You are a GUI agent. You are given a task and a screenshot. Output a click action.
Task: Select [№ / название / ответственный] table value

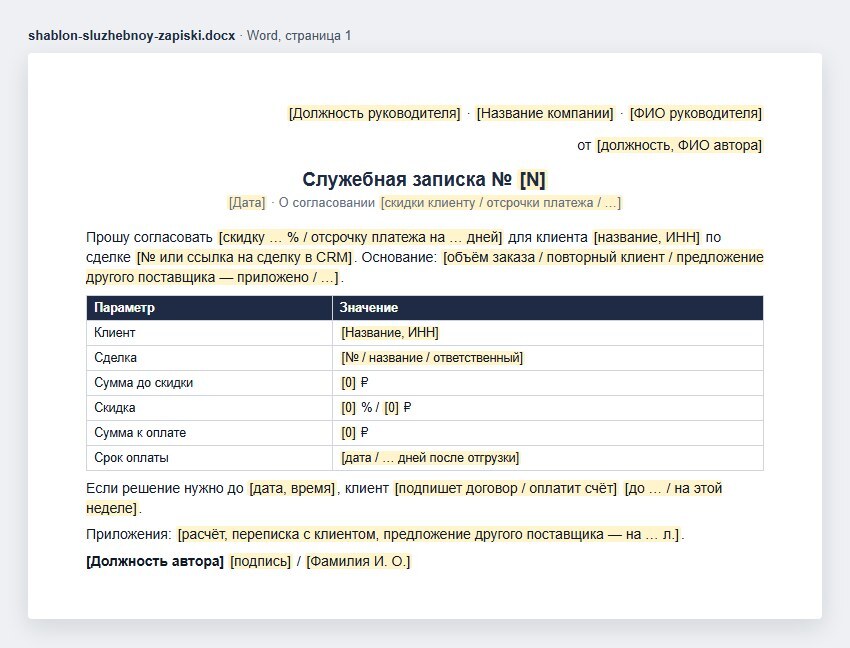(x=432, y=358)
